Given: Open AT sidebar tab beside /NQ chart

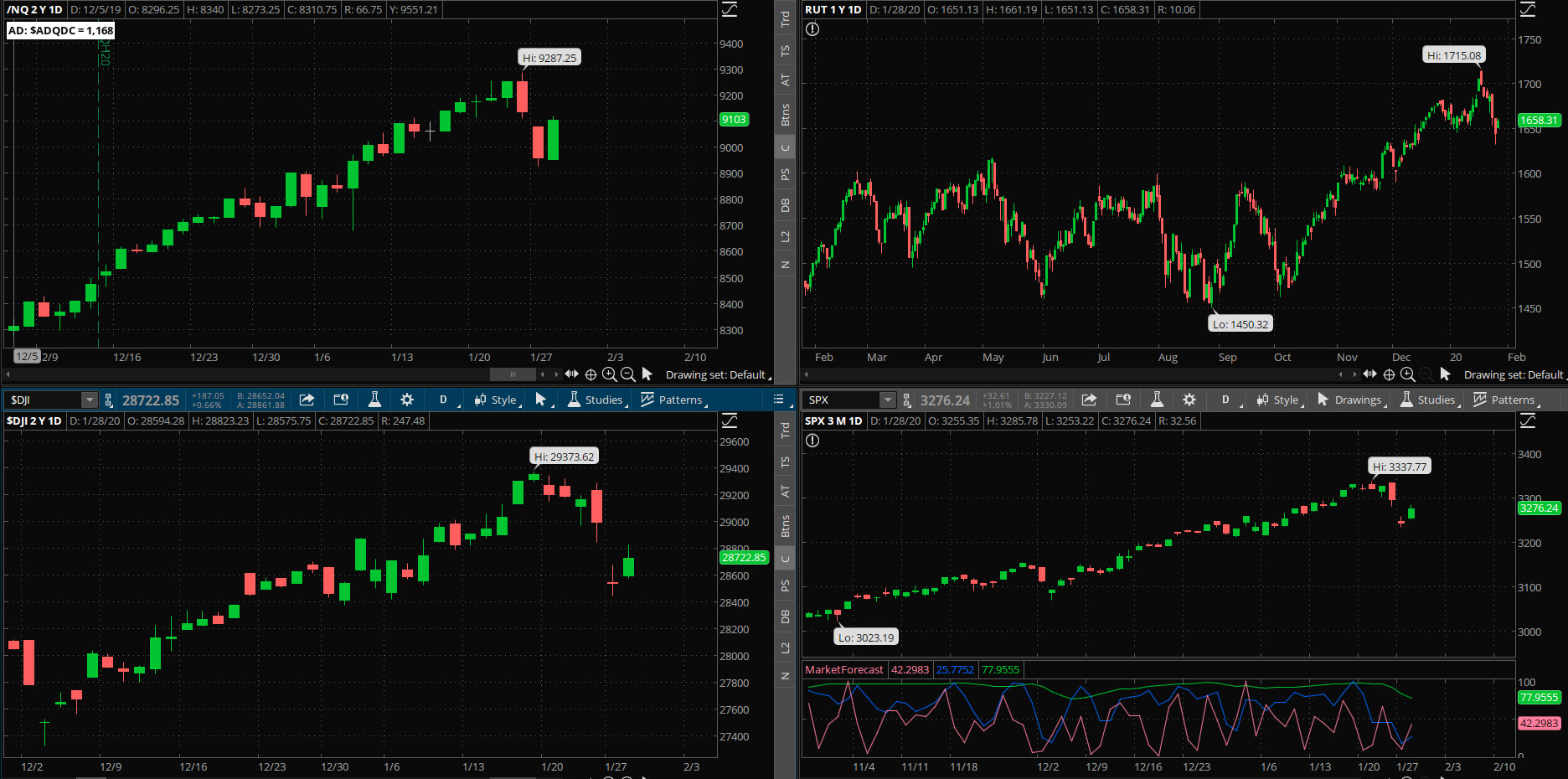Looking at the screenshot, I should pos(785,80).
